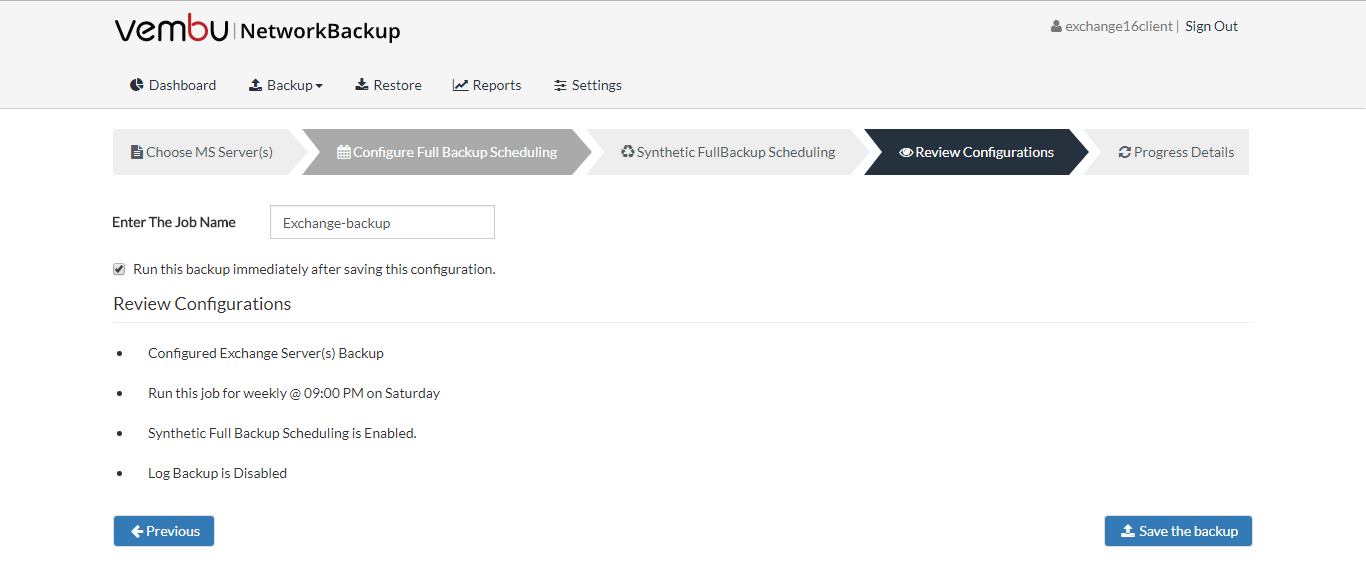Sign Out of the account
This screenshot has width=1366, height=577.
tap(1211, 27)
